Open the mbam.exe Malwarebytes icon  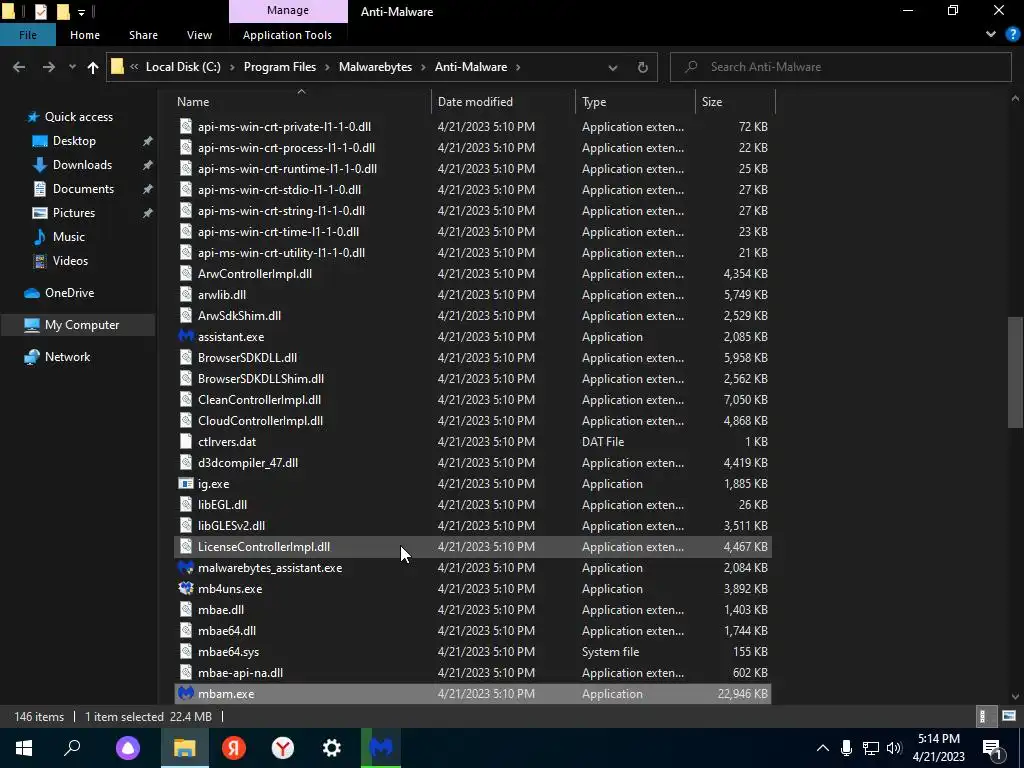[x=186, y=694]
